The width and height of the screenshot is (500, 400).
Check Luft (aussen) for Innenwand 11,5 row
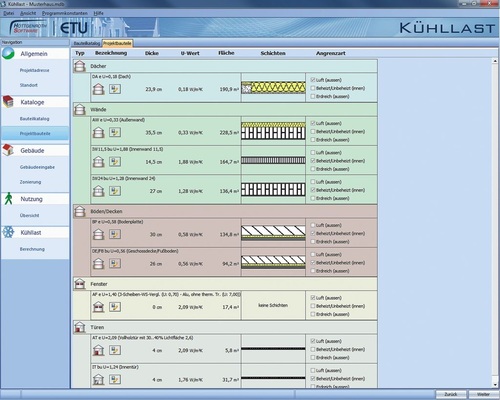313,153
